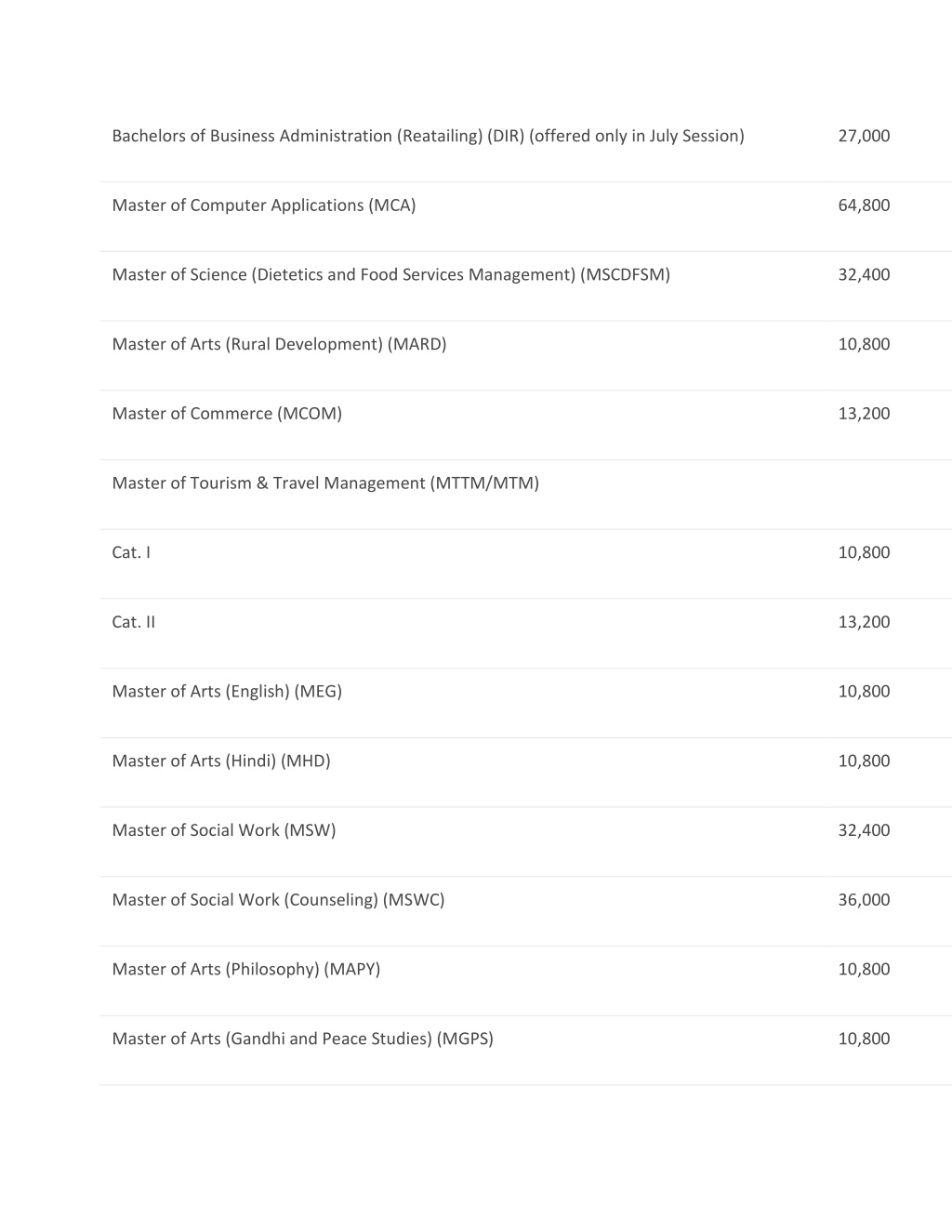Screen dimensions: 952x1232
Task: Click the 32,400 fee for MSCDFSM
Action: (x=864, y=274)
